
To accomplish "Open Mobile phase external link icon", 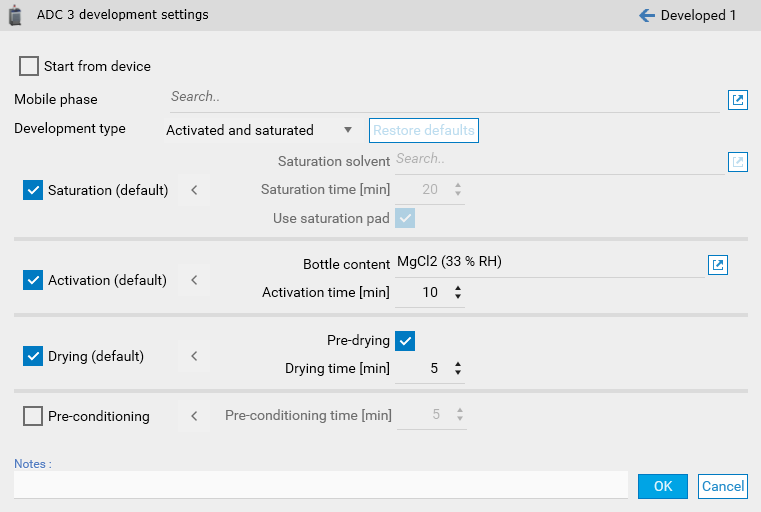I will [x=737, y=99].
